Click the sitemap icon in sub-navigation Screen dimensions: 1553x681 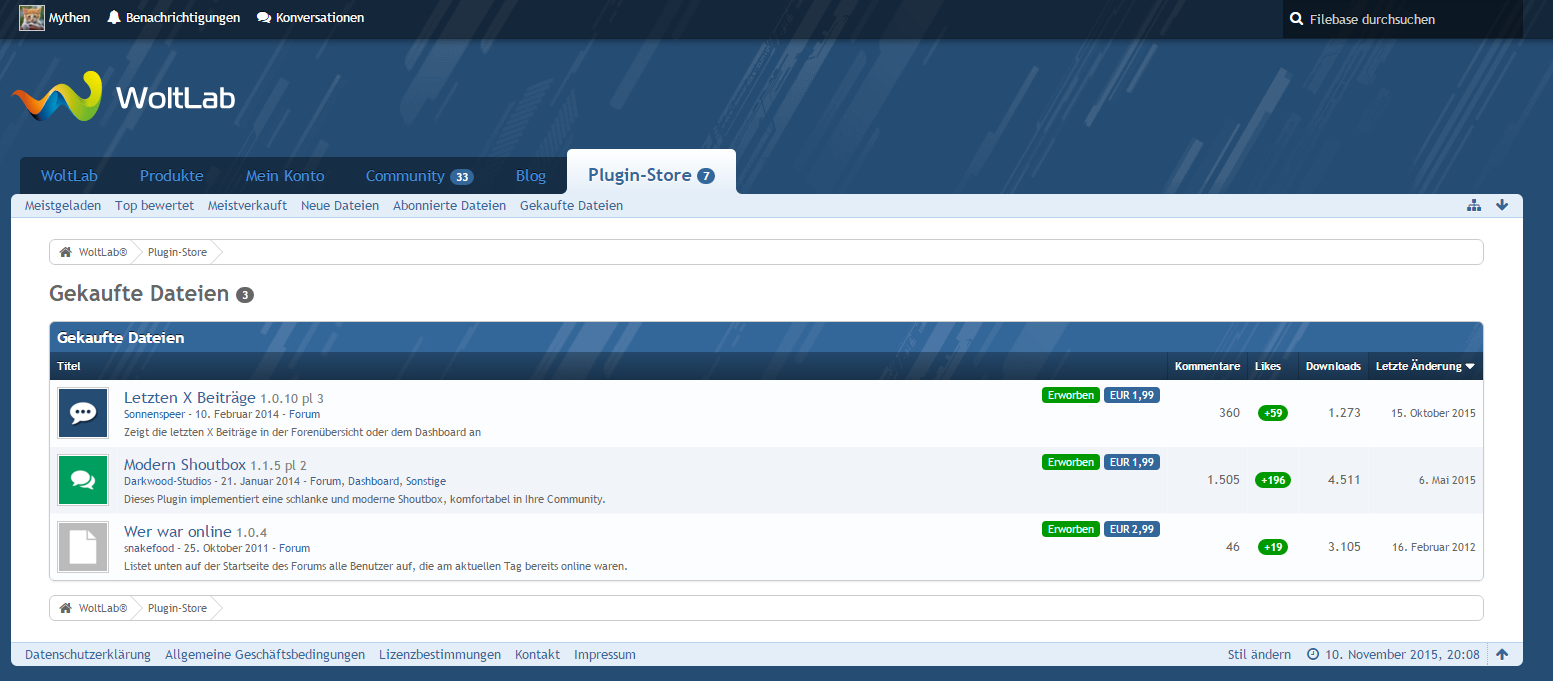pos(1473,205)
